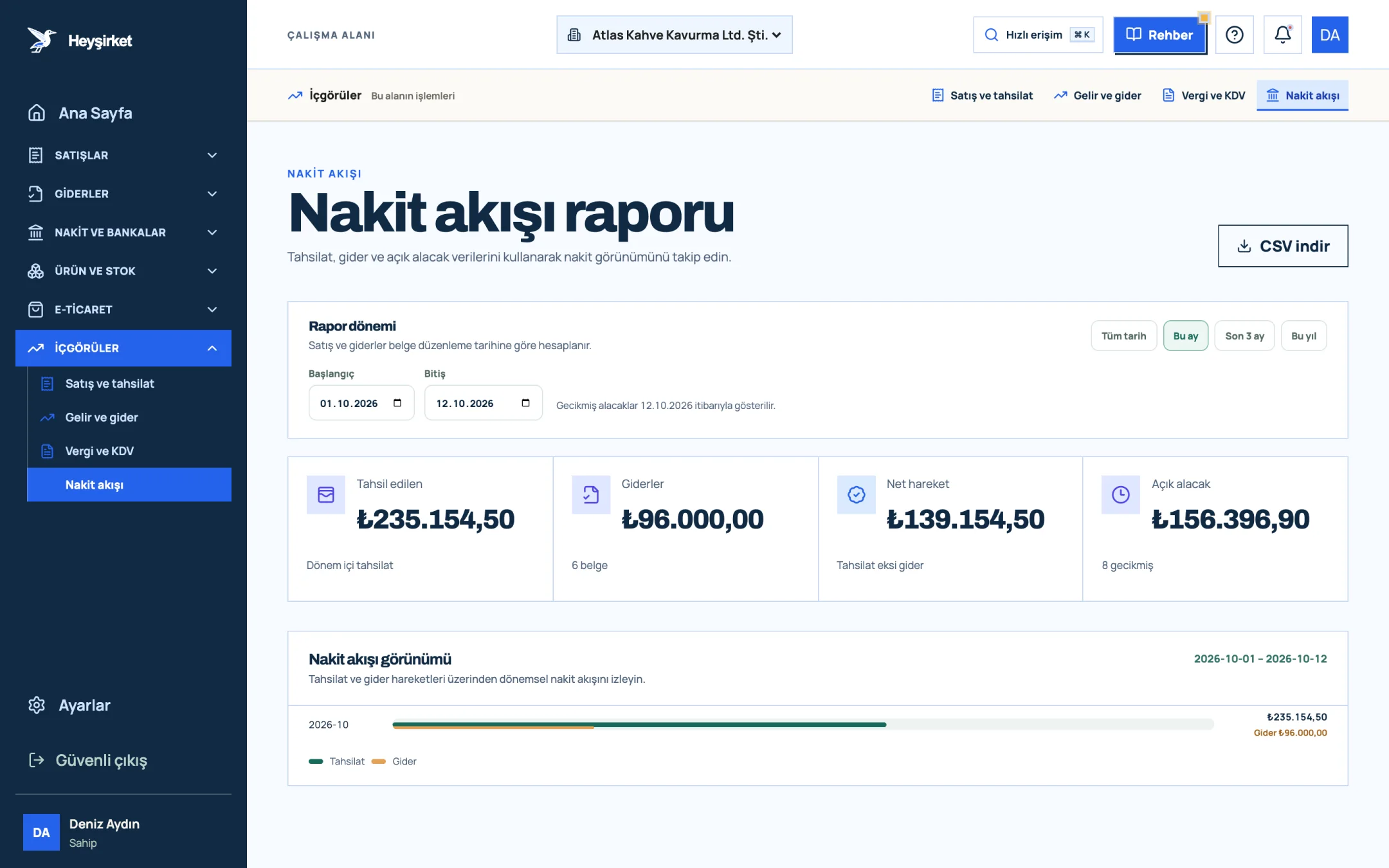
Task: Click the 2026-10 cash flow progress bar
Action: coord(803,725)
